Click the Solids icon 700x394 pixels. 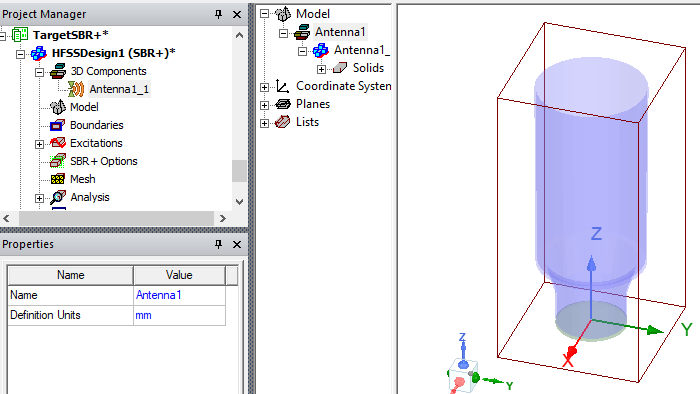tap(340, 68)
